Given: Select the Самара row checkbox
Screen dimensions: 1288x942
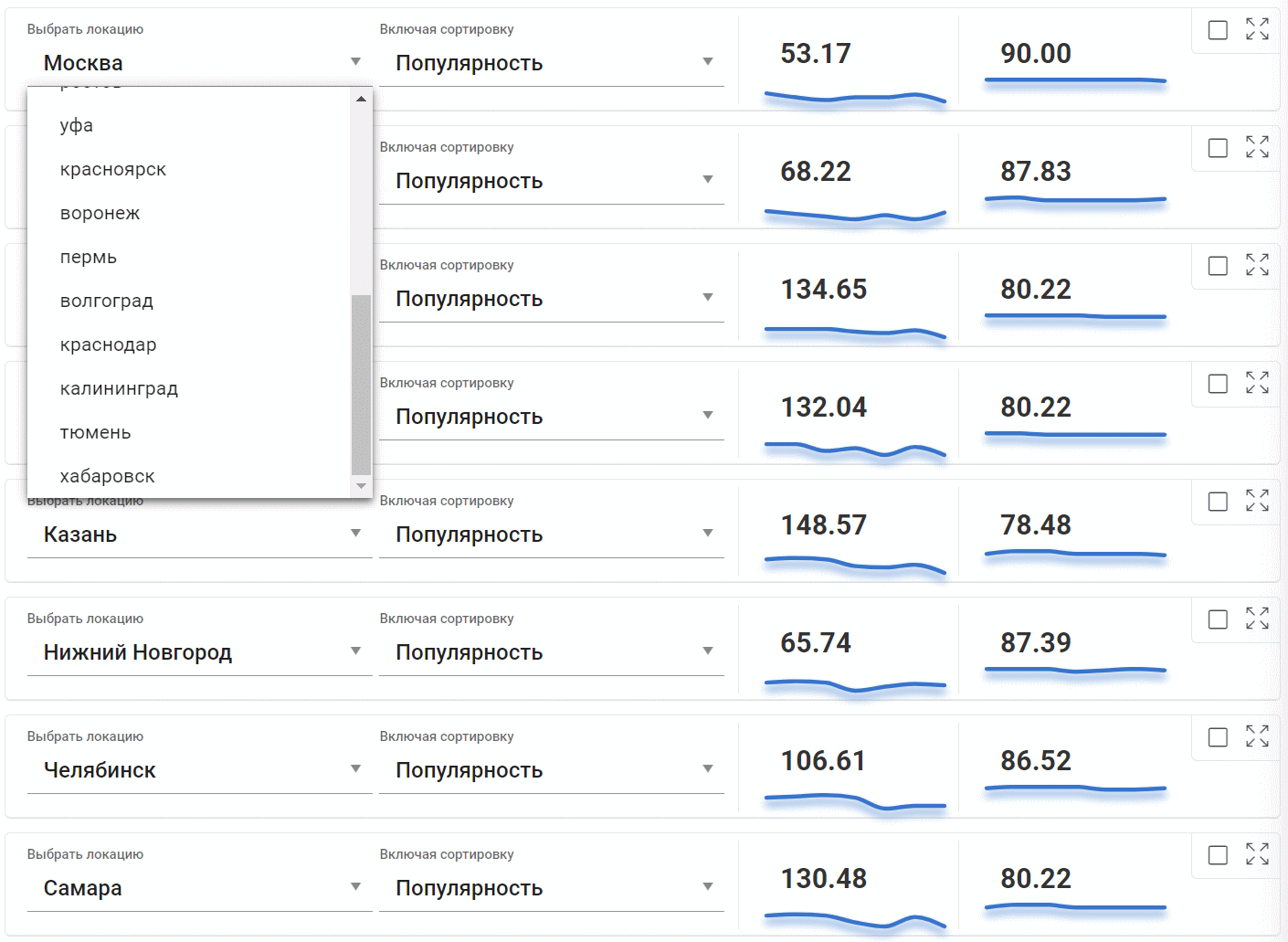Looking at the screenshot, I should coord(1218,855).
